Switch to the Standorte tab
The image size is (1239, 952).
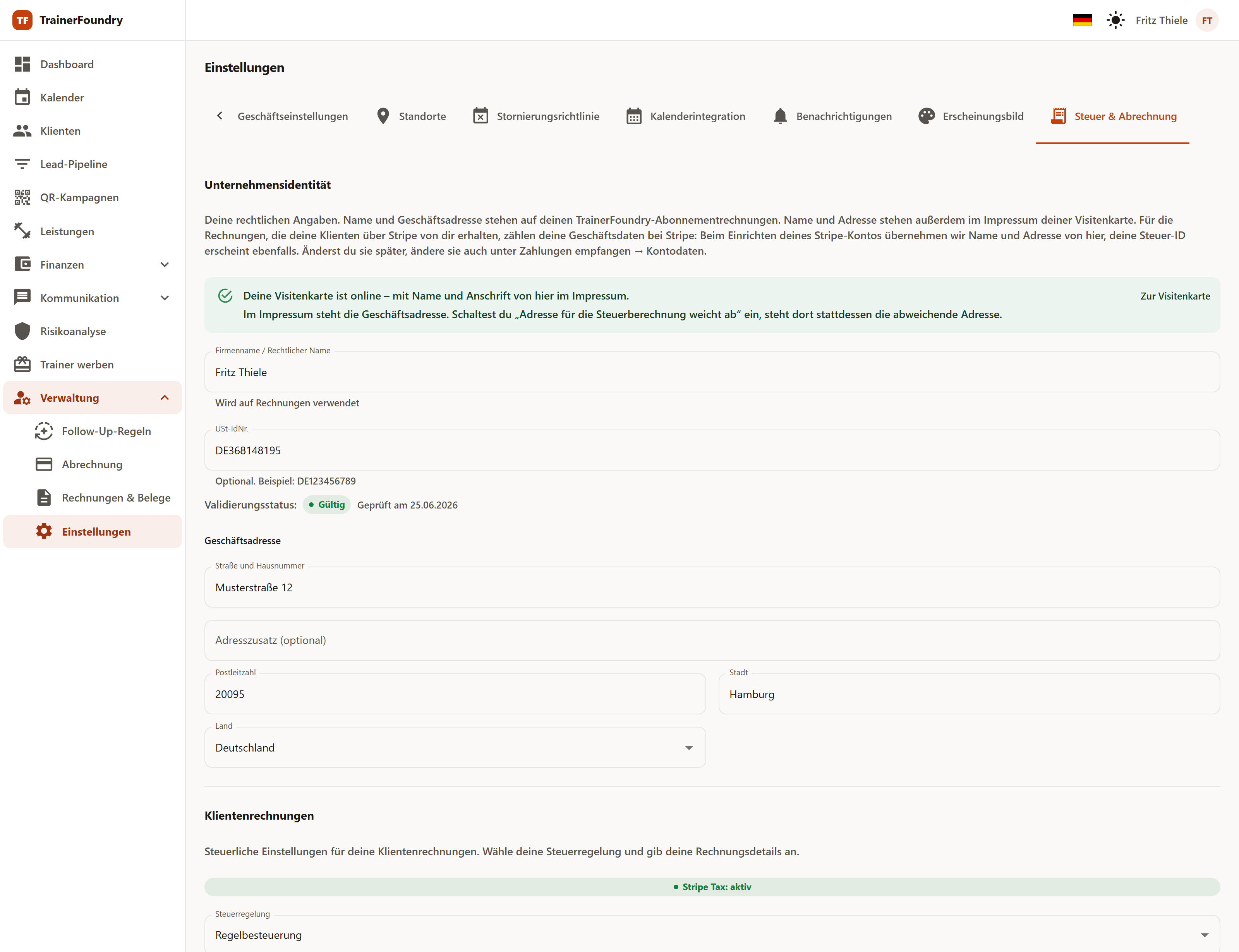click(412, 116)
